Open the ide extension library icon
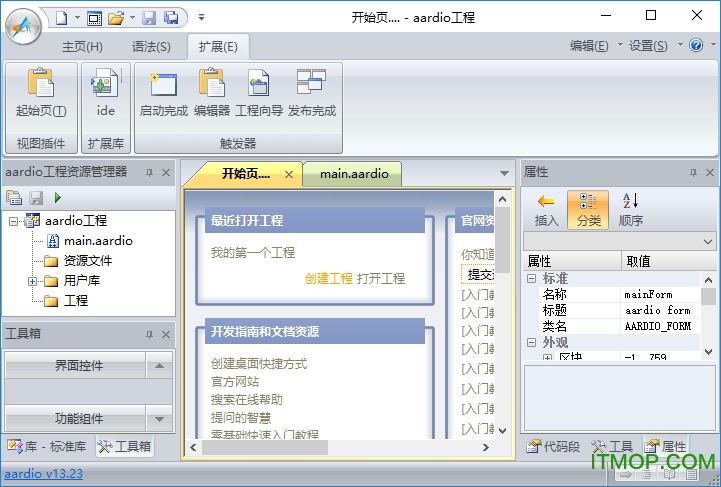This screenshot has width=721, height=487. [x=105, y=86]
